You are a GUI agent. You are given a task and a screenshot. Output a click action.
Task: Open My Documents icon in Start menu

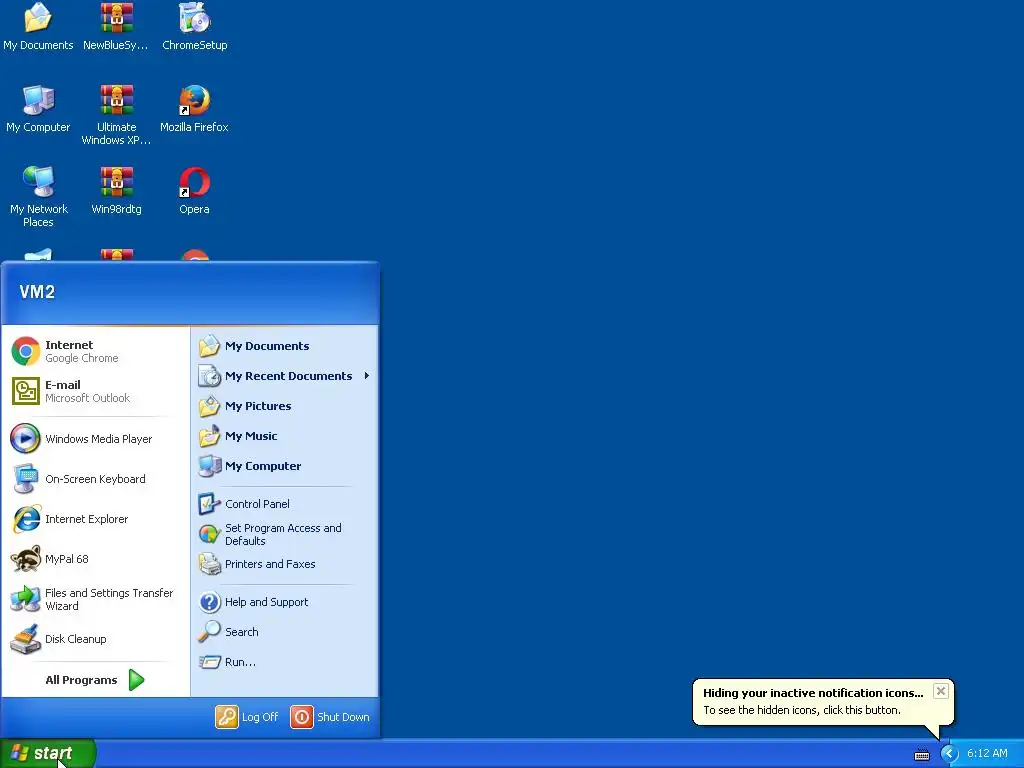(x=210, y=345)
